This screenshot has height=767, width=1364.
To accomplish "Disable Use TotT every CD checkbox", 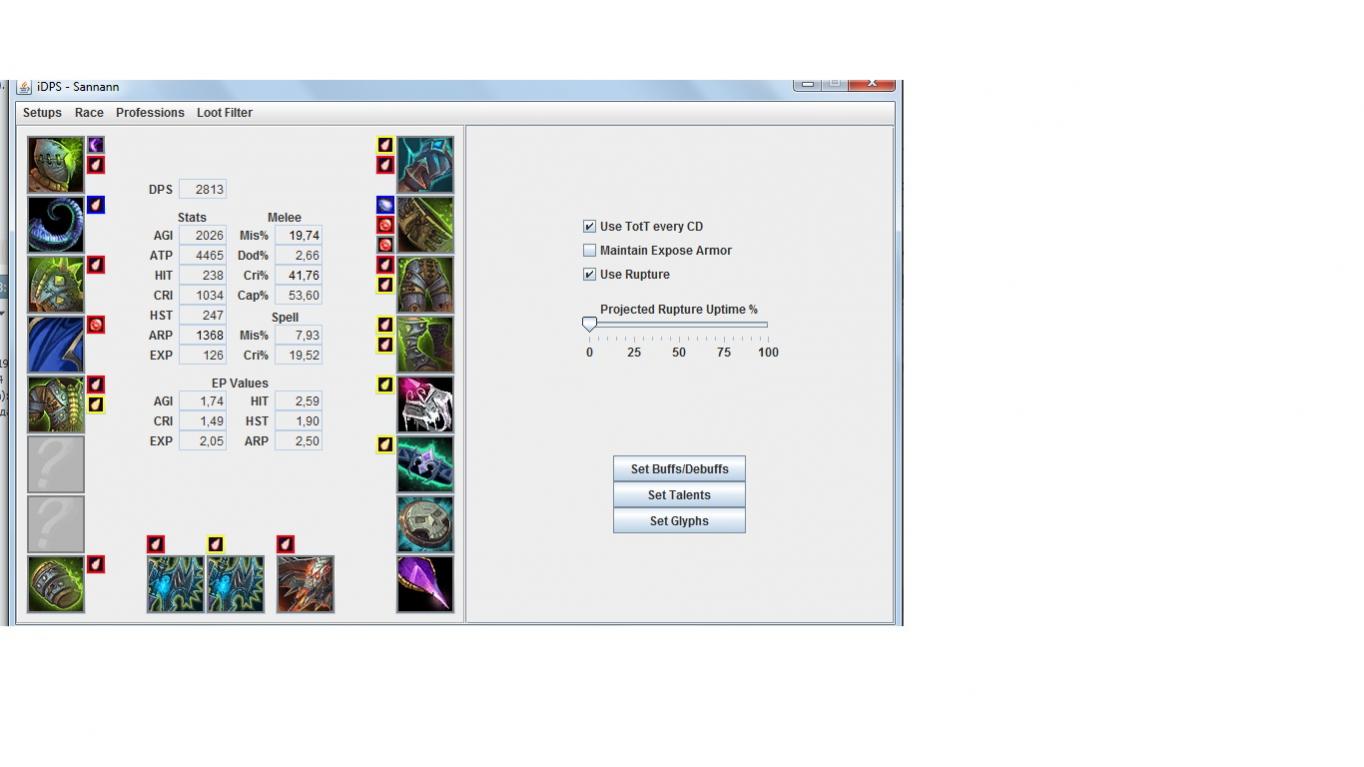I will pyautogui.click(x=590, y=227).
